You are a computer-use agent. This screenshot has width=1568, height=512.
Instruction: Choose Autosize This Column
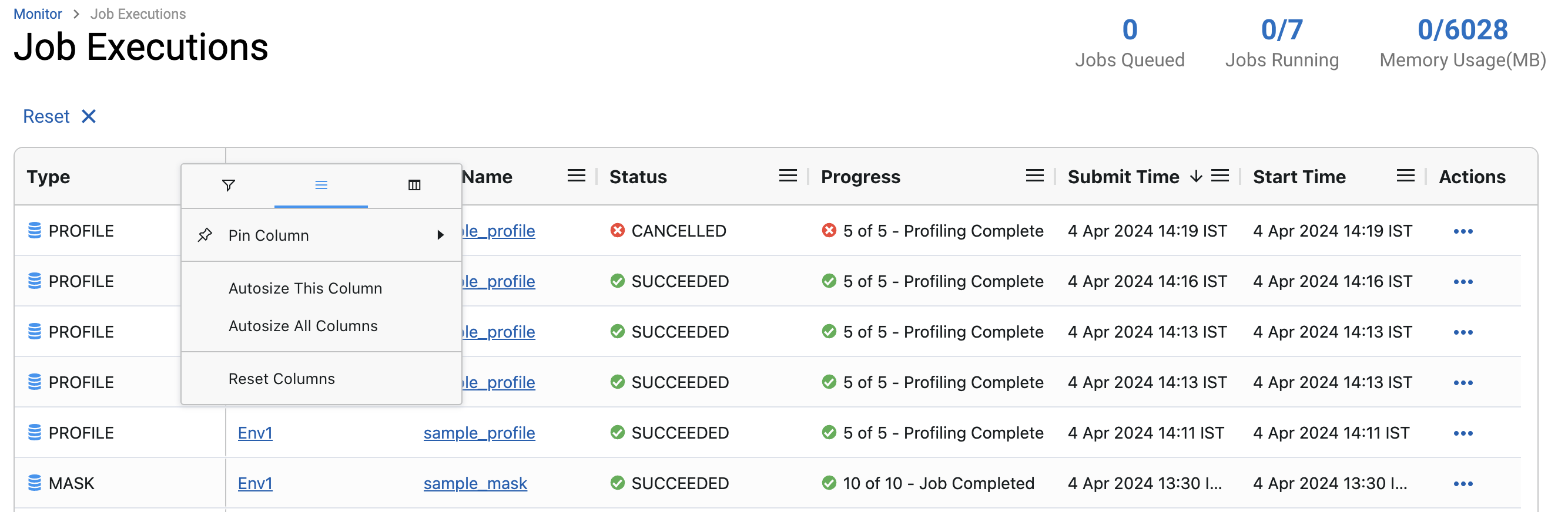[305, 288]
